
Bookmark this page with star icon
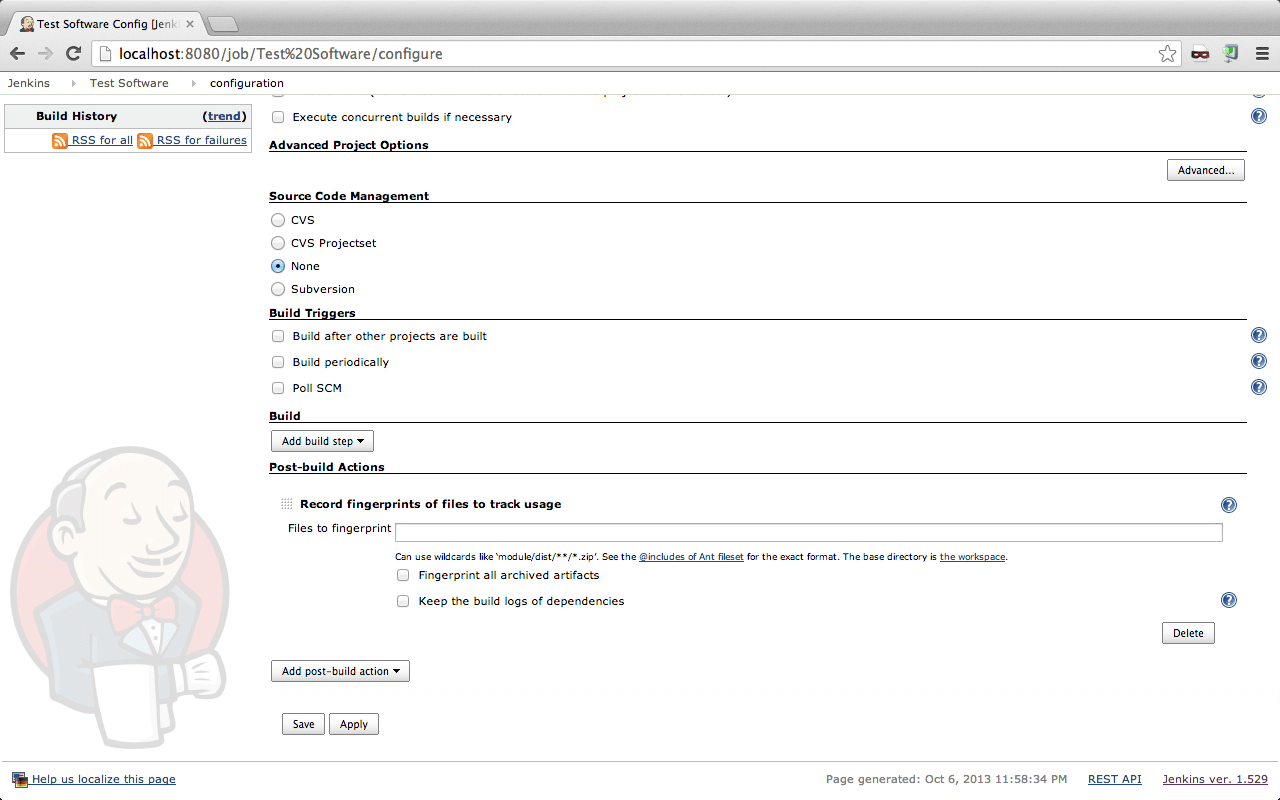pos(1167,54)
